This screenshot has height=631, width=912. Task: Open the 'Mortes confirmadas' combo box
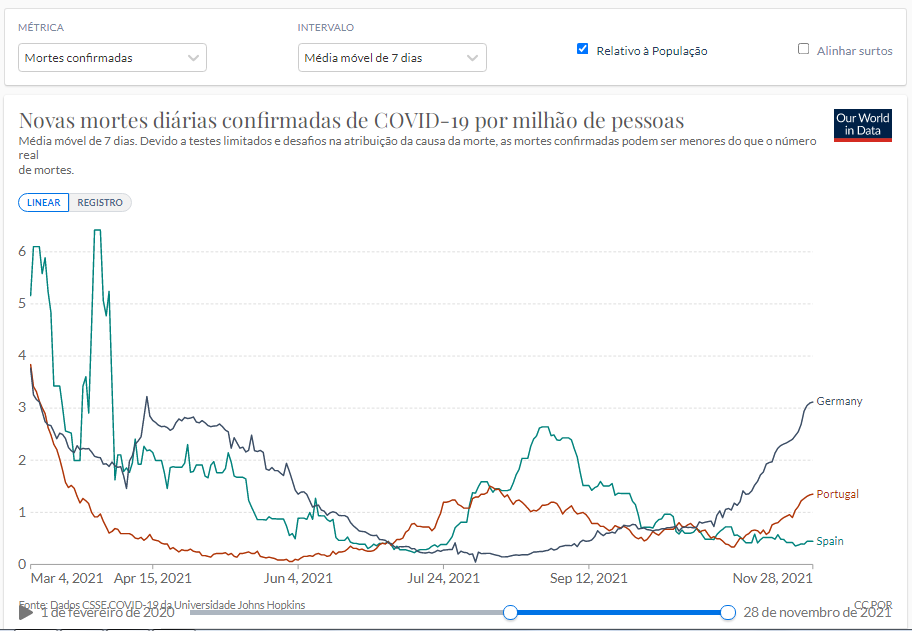112,58
